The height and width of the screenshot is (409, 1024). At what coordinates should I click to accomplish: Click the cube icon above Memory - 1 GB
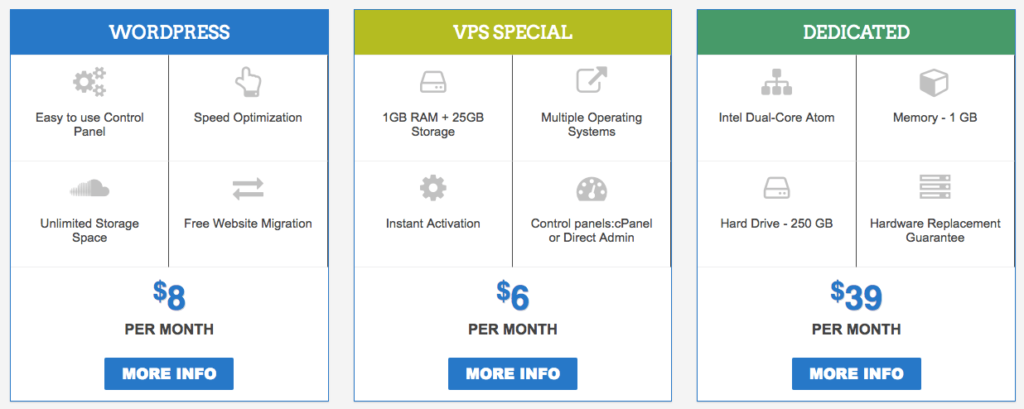click(x=935, y=82)
